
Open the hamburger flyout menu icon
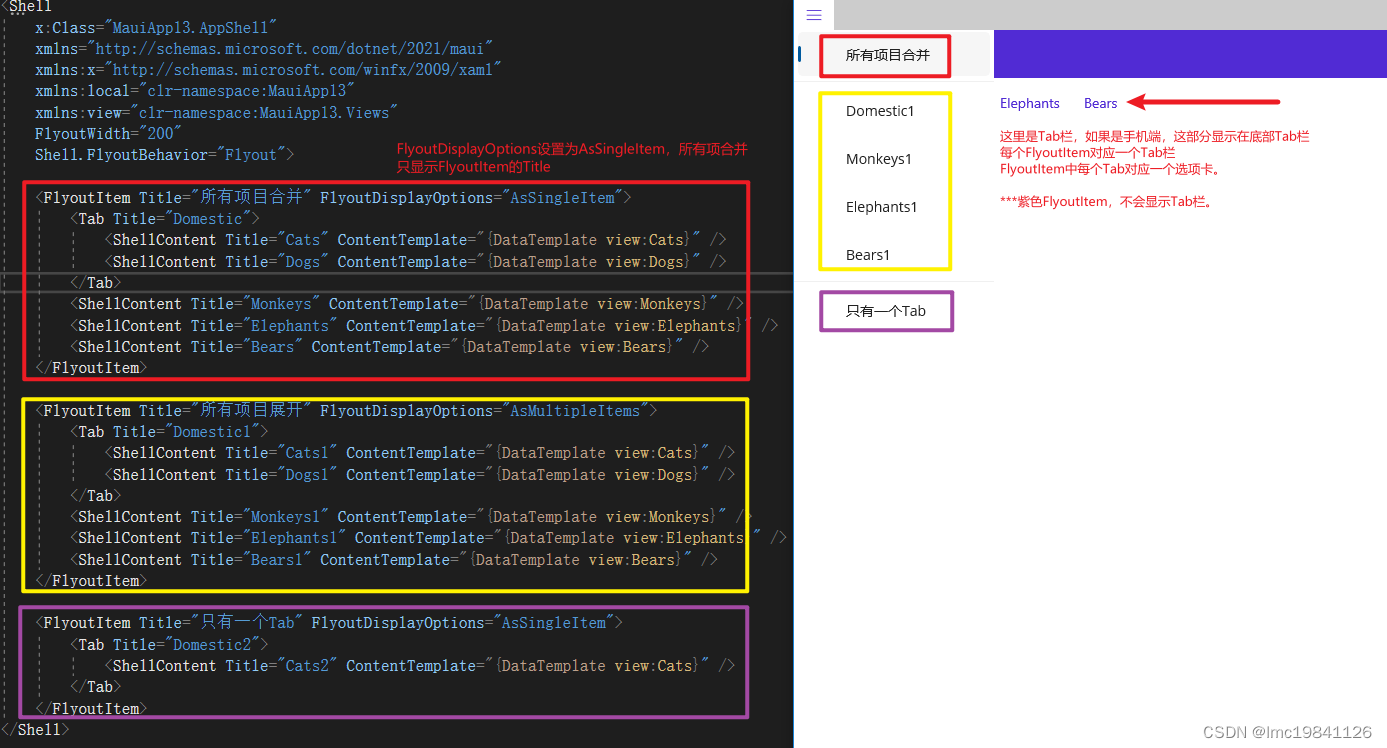click(x=814, y=15)
